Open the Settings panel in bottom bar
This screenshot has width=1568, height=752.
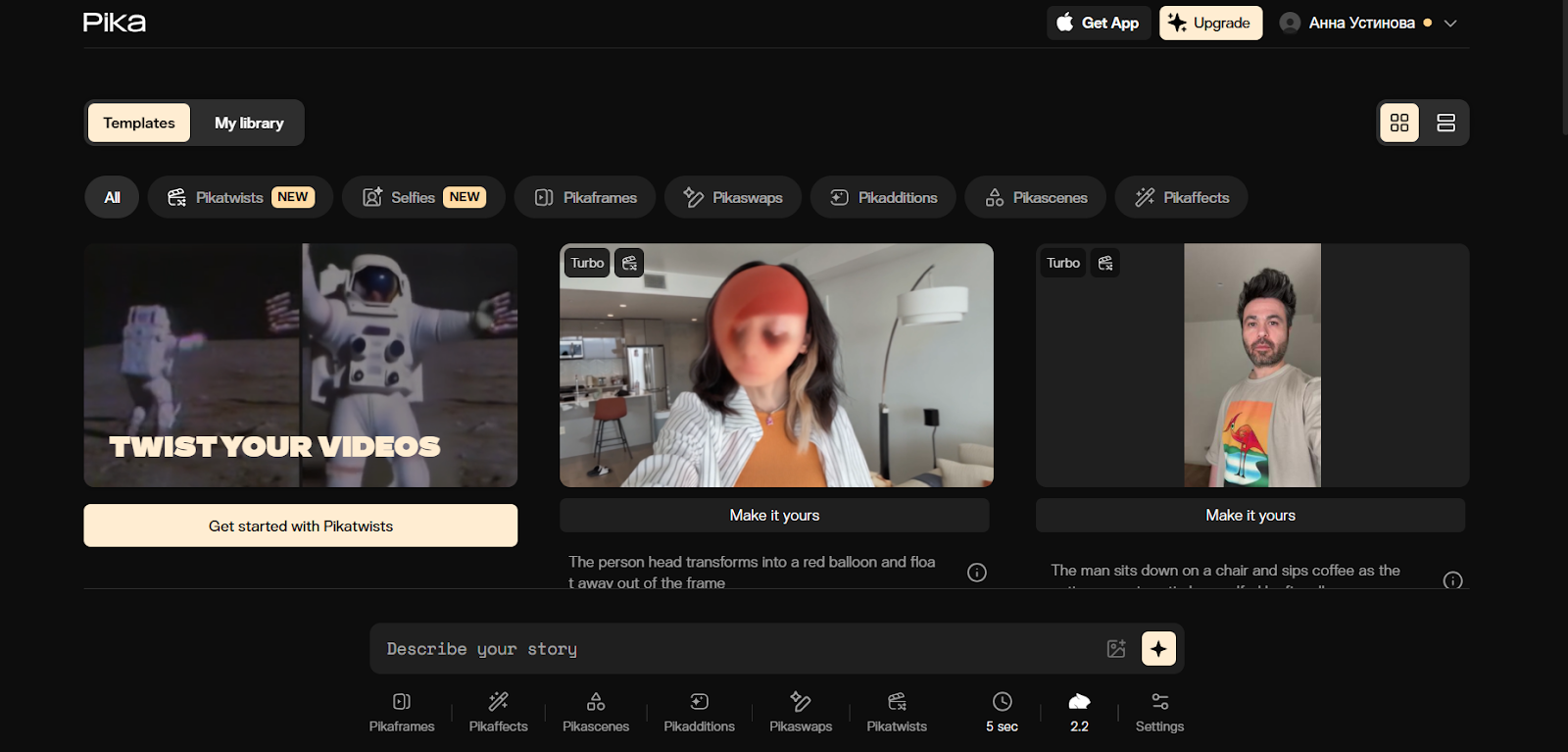point(1159,713)
